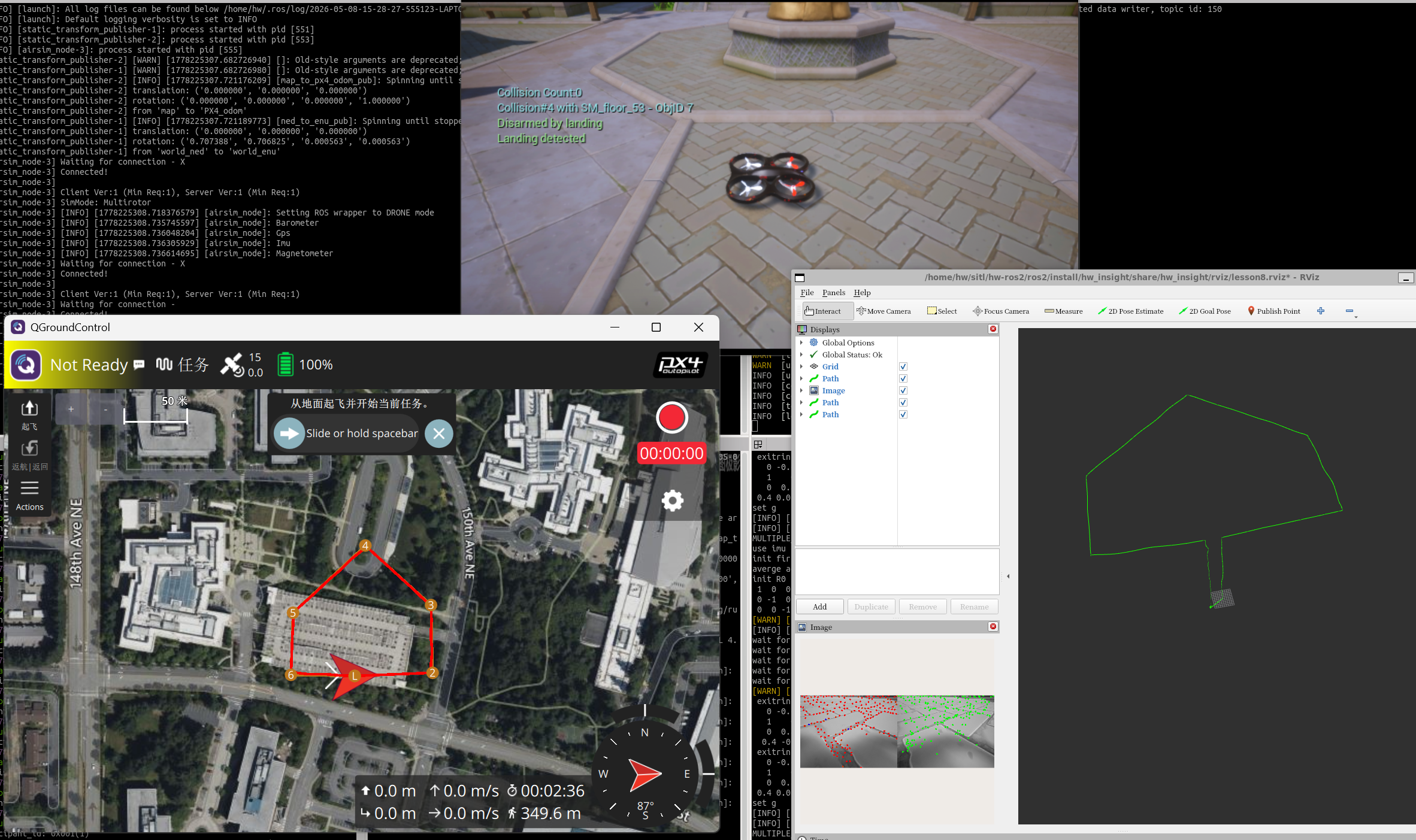Open video settings gear icon
The image size is (1416, 840).
click(x=672, y=501)
